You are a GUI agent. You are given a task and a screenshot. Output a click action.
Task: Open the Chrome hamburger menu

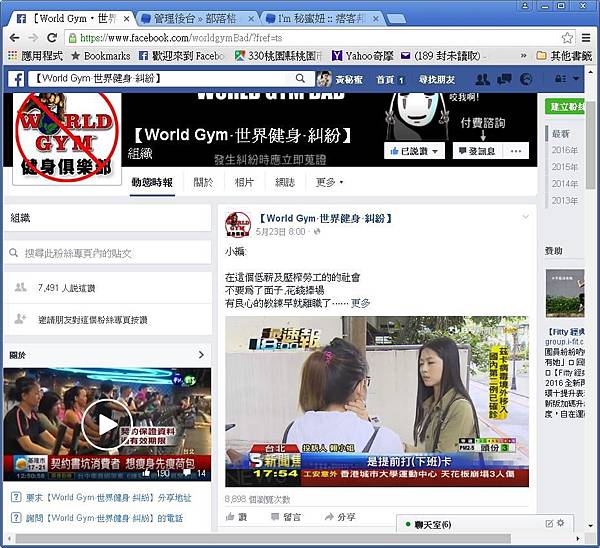click(x=586, y=38)
